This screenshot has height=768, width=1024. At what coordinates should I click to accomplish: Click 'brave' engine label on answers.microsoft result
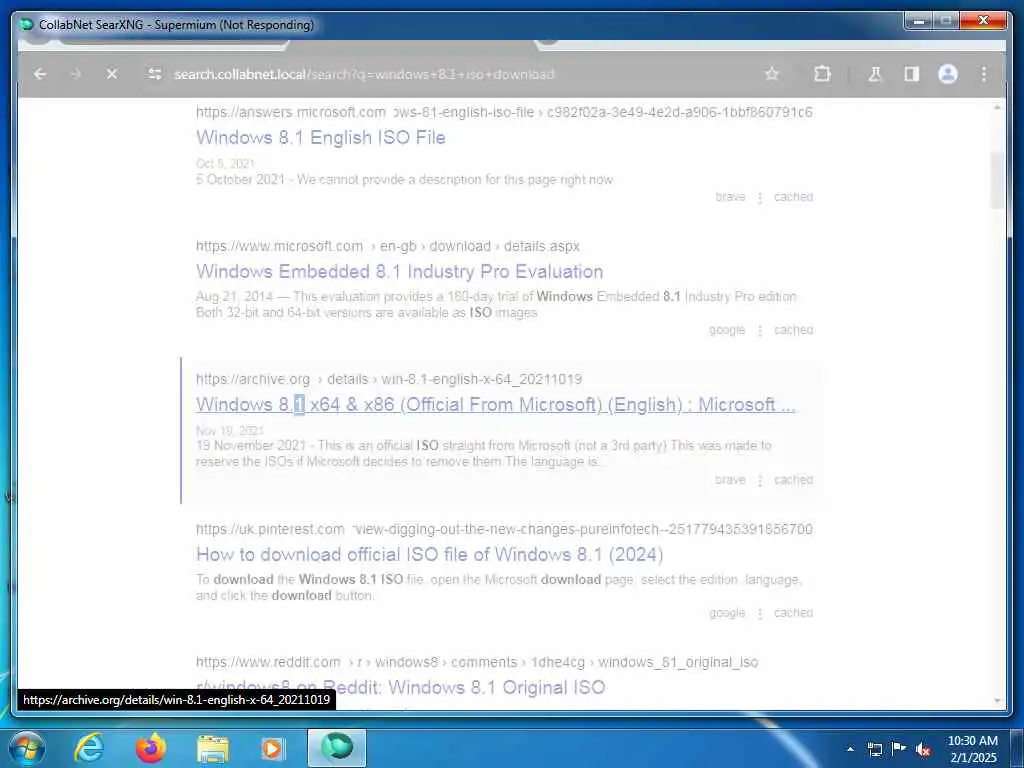[x=730, y=197]
